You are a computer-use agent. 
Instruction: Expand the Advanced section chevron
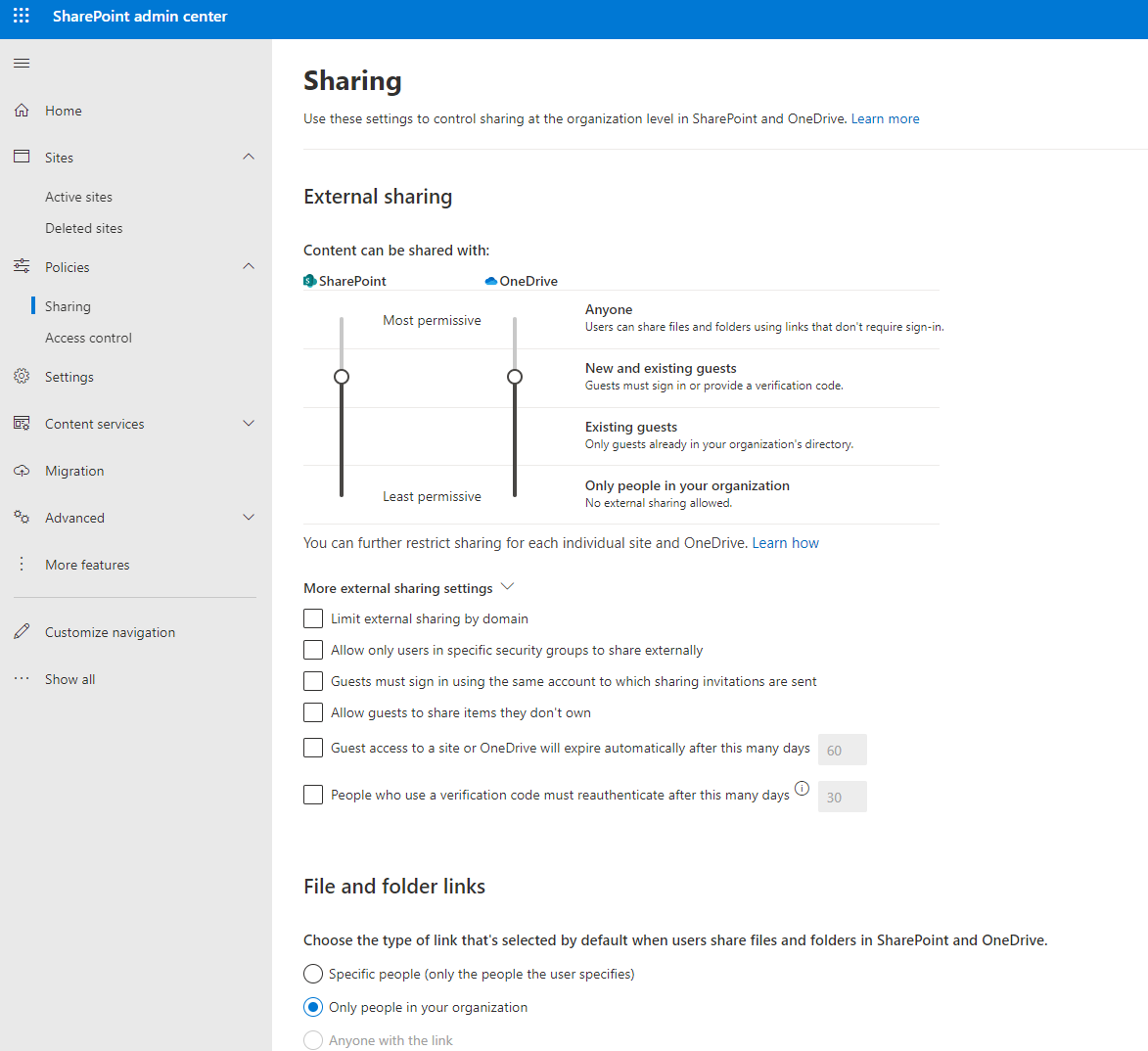(249, 518)
